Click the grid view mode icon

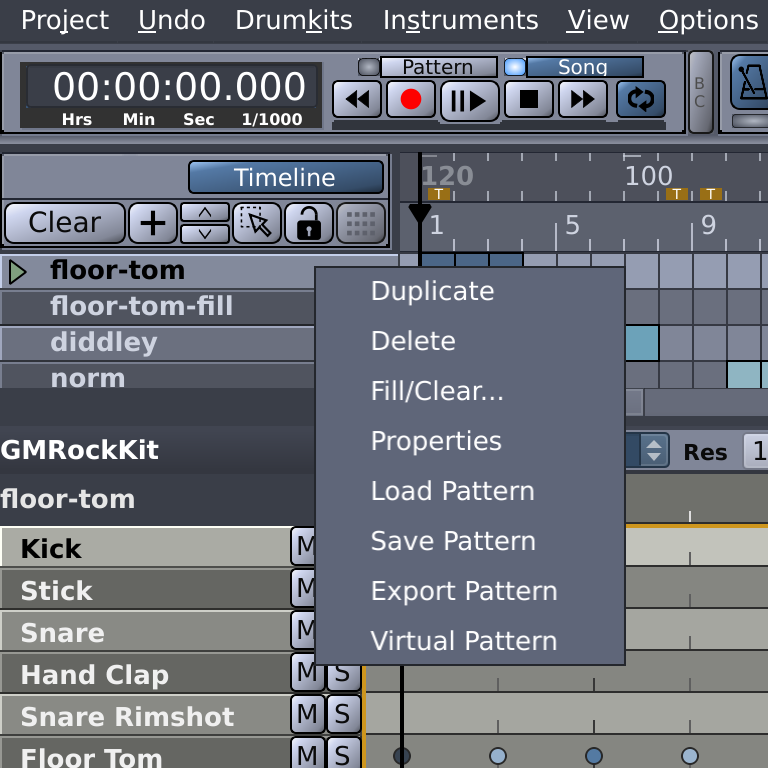tap(361, 223)
